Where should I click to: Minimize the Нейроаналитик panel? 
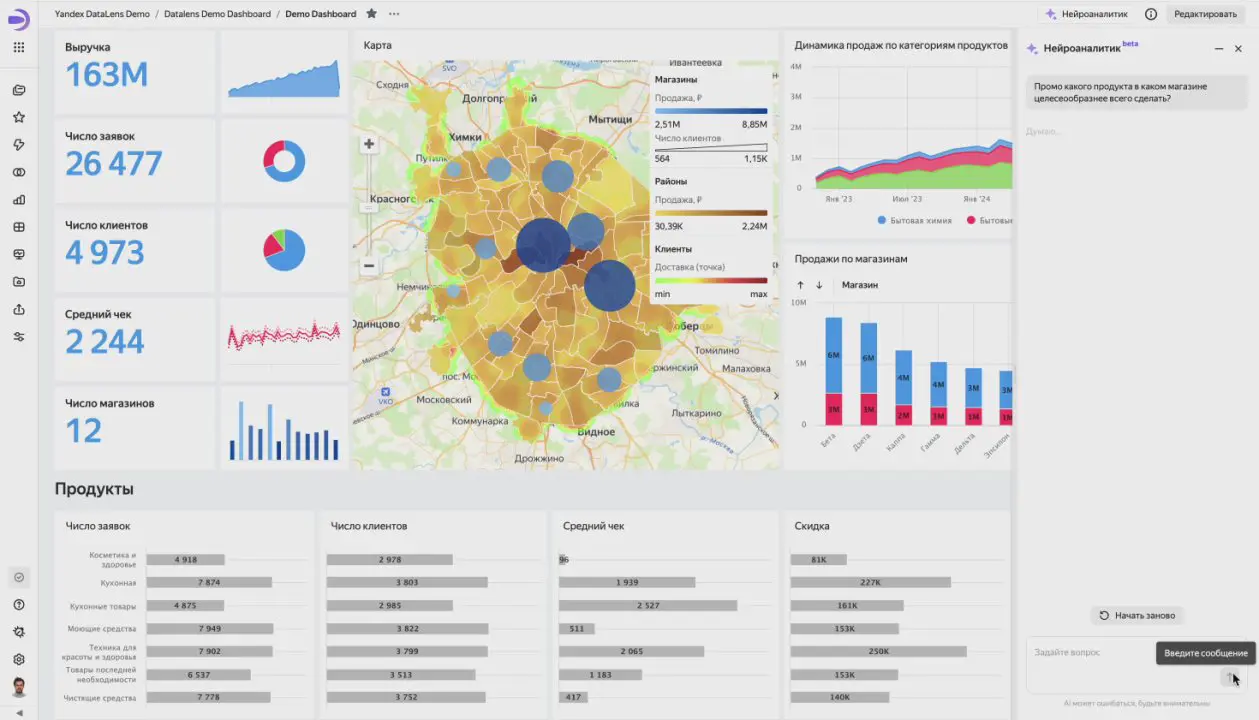coord(1219,48)
